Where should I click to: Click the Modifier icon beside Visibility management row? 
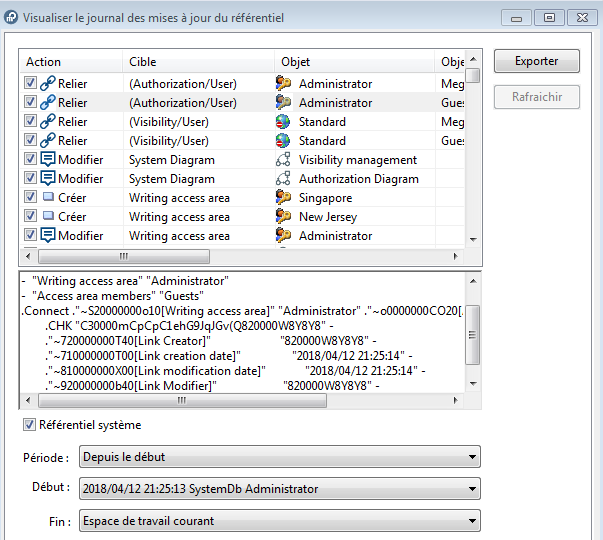pos(47,160)
